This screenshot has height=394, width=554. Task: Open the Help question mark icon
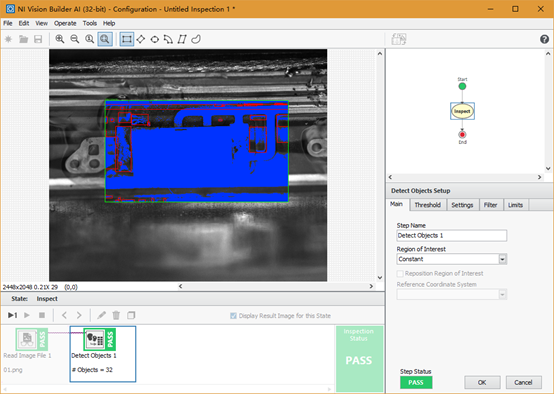click(x=544, y=39)
